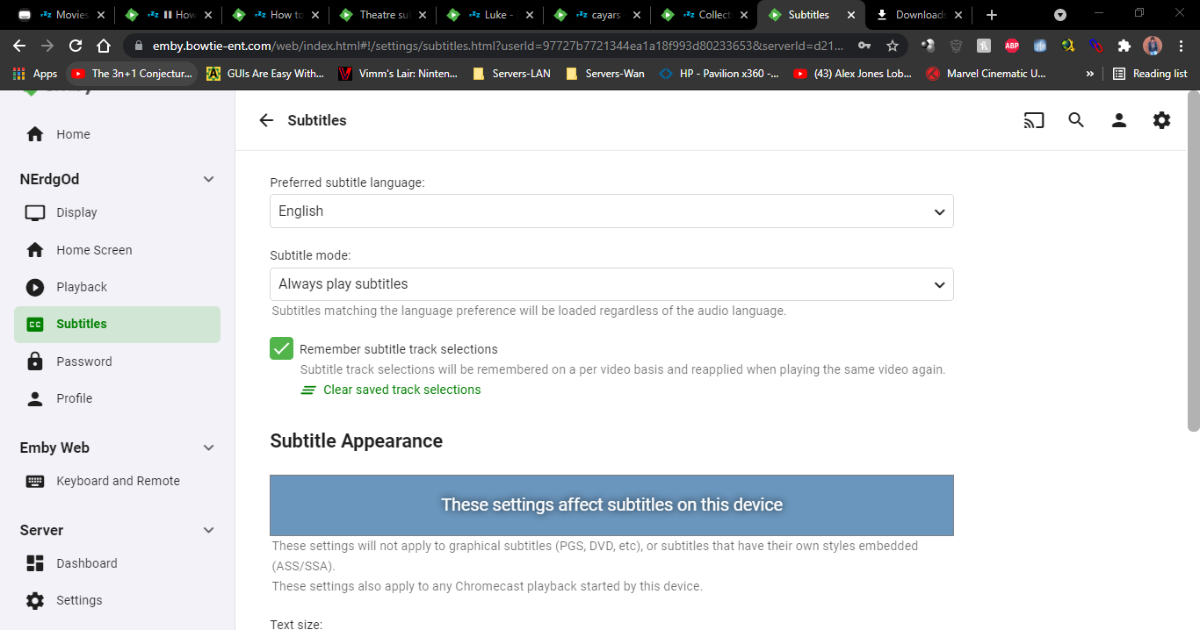Open the Chrome Extensions puzzle icon
This screenshot has height=630, width=1200.
(1125, 46)
